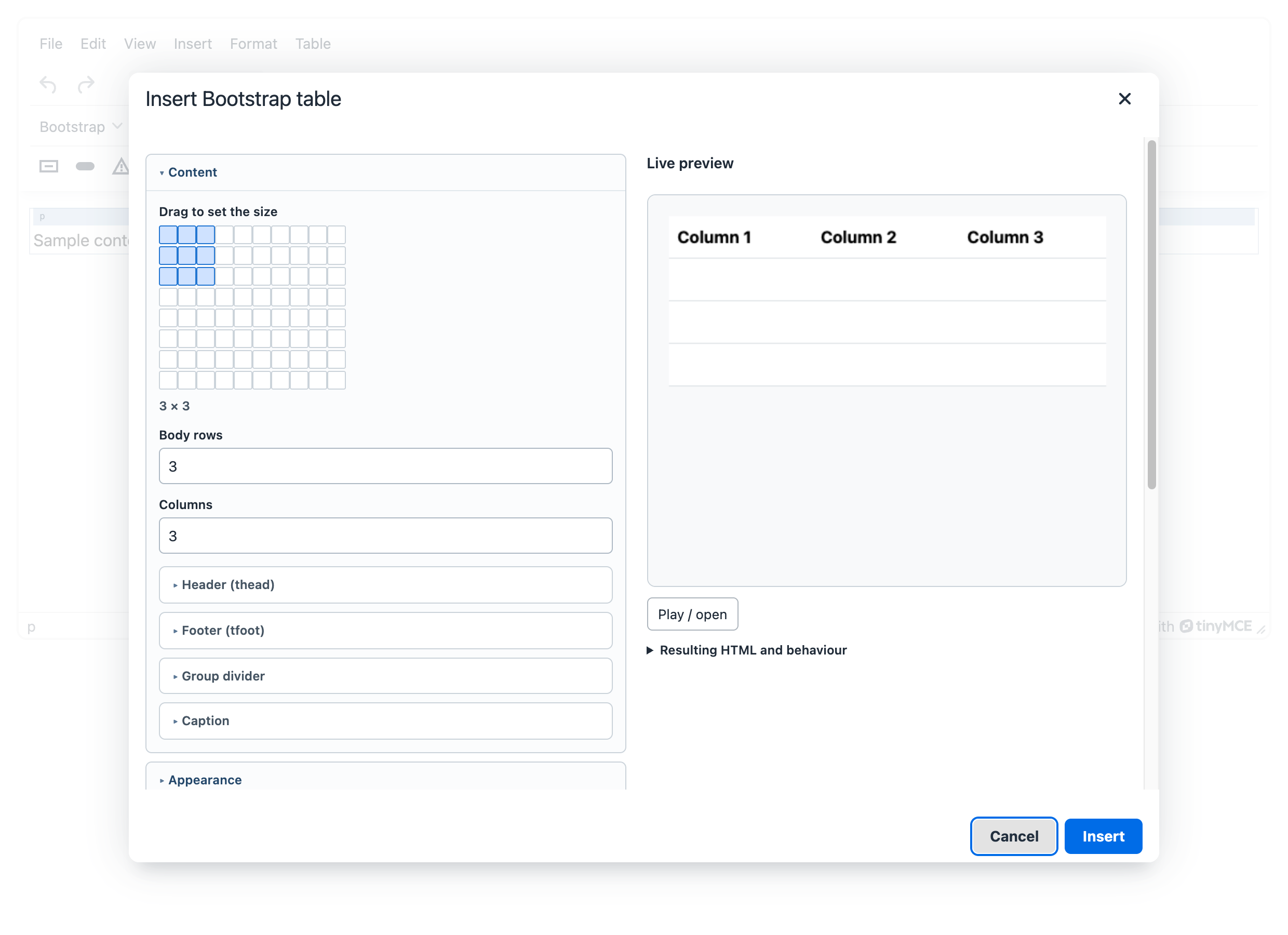
Task: Collapse the Content section
Action: point(385,172)
